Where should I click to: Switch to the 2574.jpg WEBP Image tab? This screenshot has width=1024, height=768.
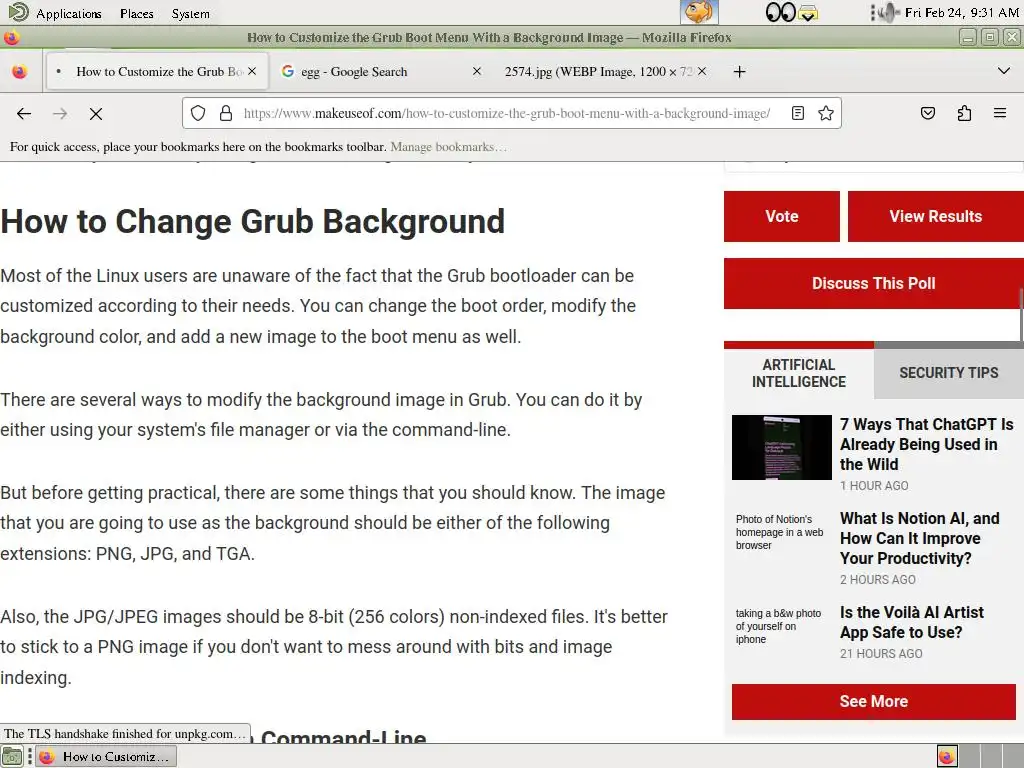pos(604,72)
